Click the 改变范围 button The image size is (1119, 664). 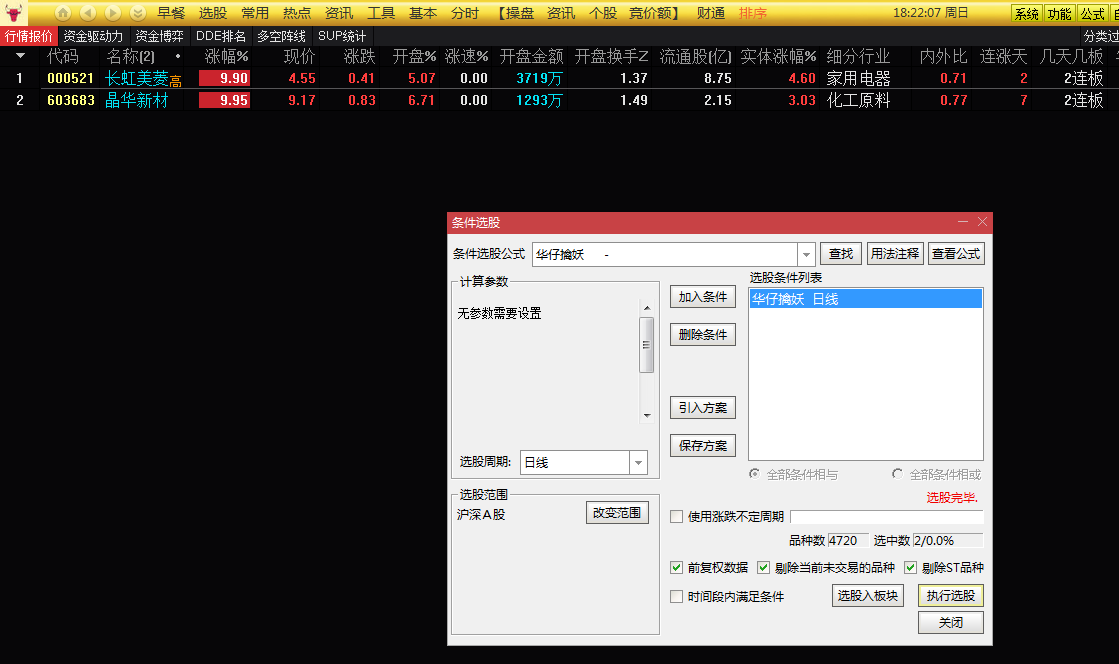click(x=617, y=513)
